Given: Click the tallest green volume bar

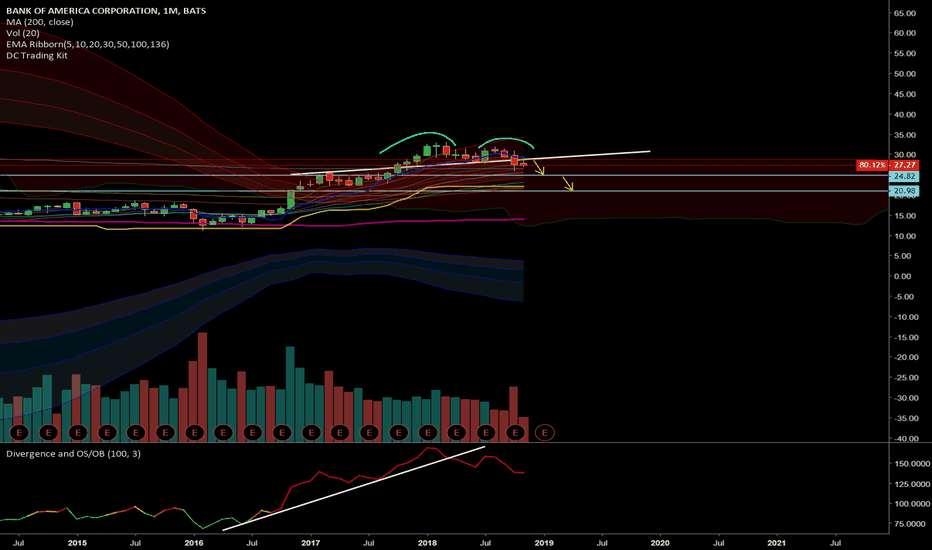Looking at the screenshot, I should [290, 394].
